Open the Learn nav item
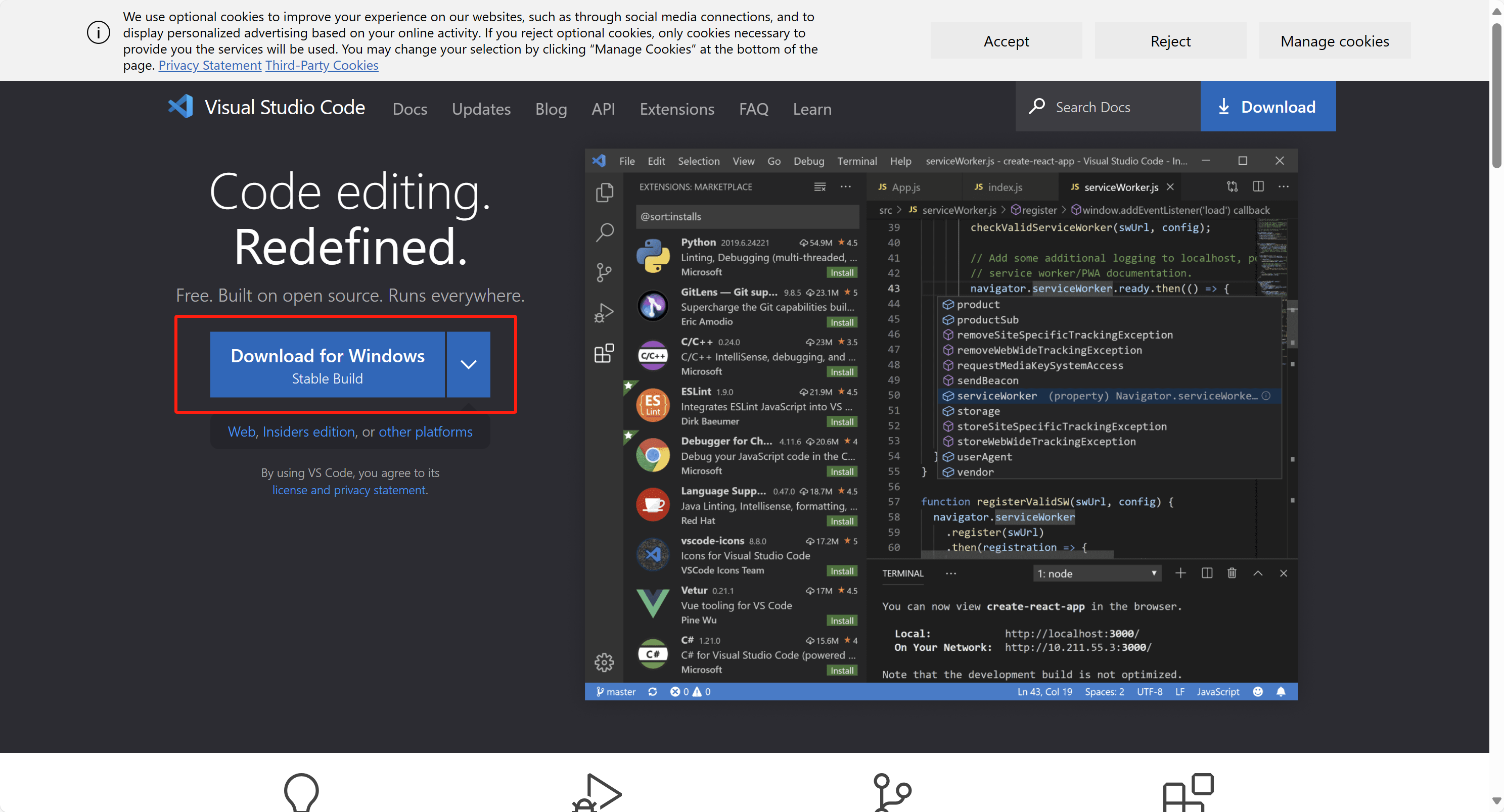 (812, 109)
